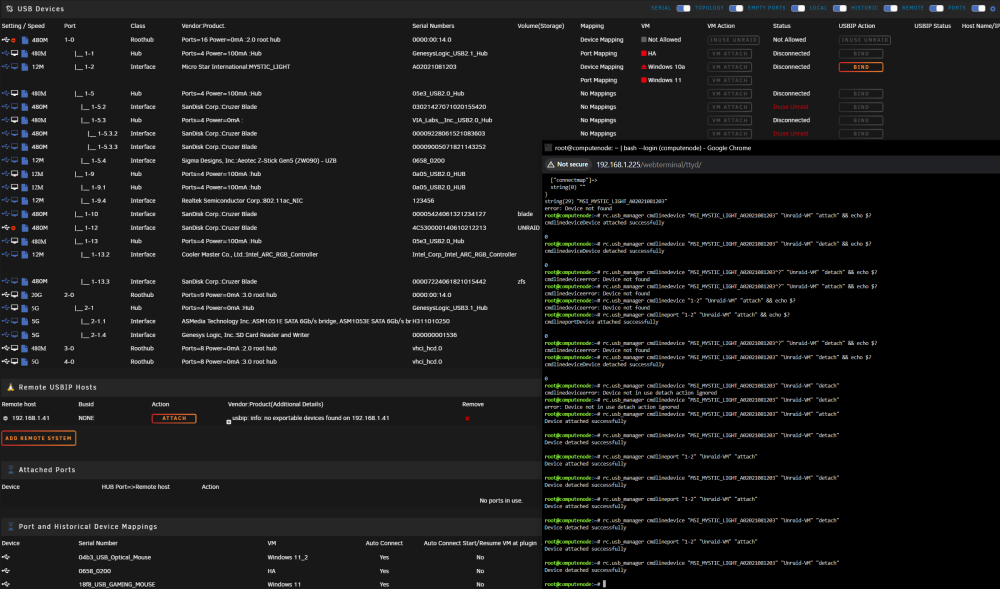
Task: Click the monitor icon on the 1-5.2 Cruzer Blade row
Action: point(15,106)
